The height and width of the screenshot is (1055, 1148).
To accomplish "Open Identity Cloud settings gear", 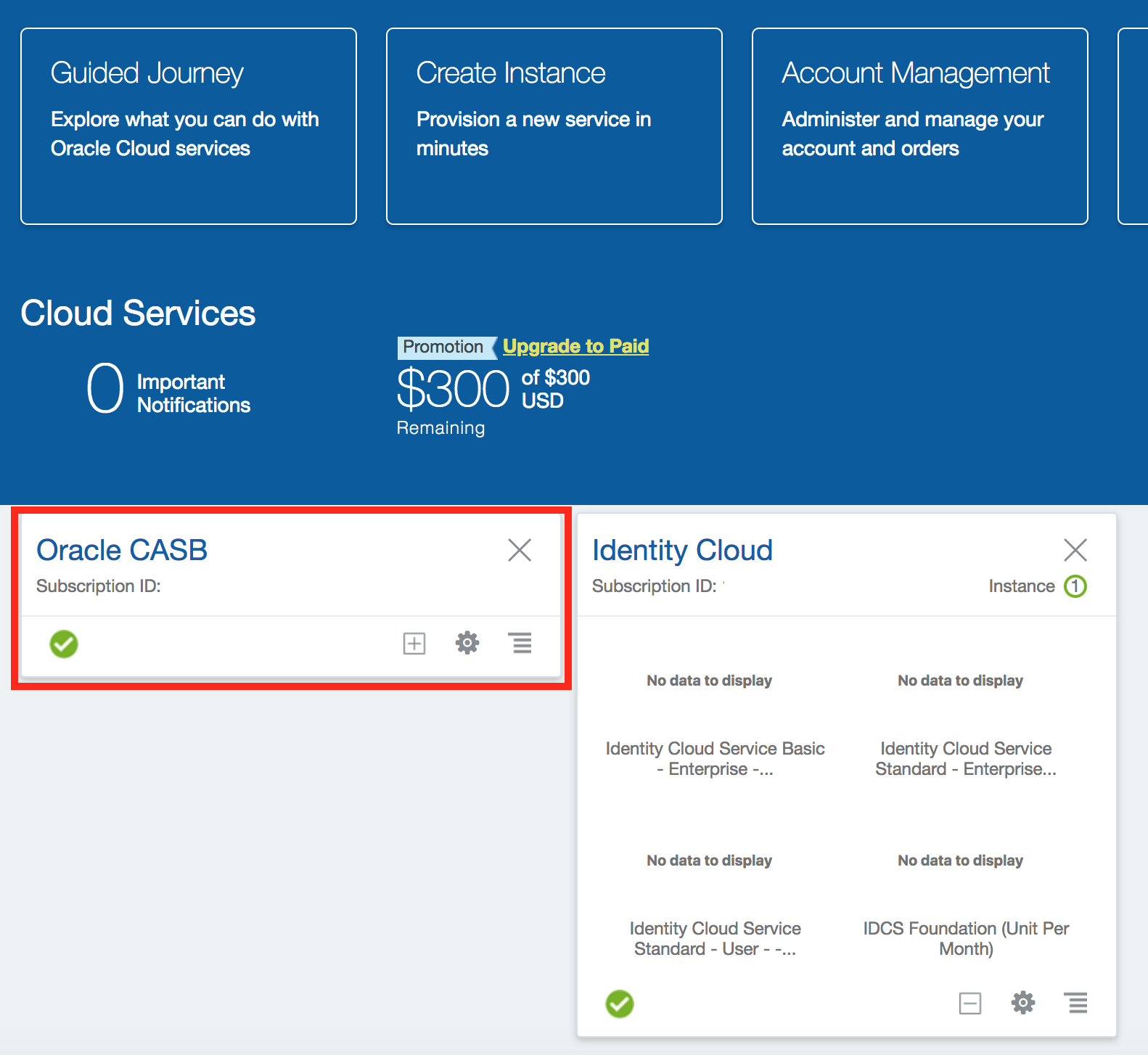I will click(1023, 1003).
